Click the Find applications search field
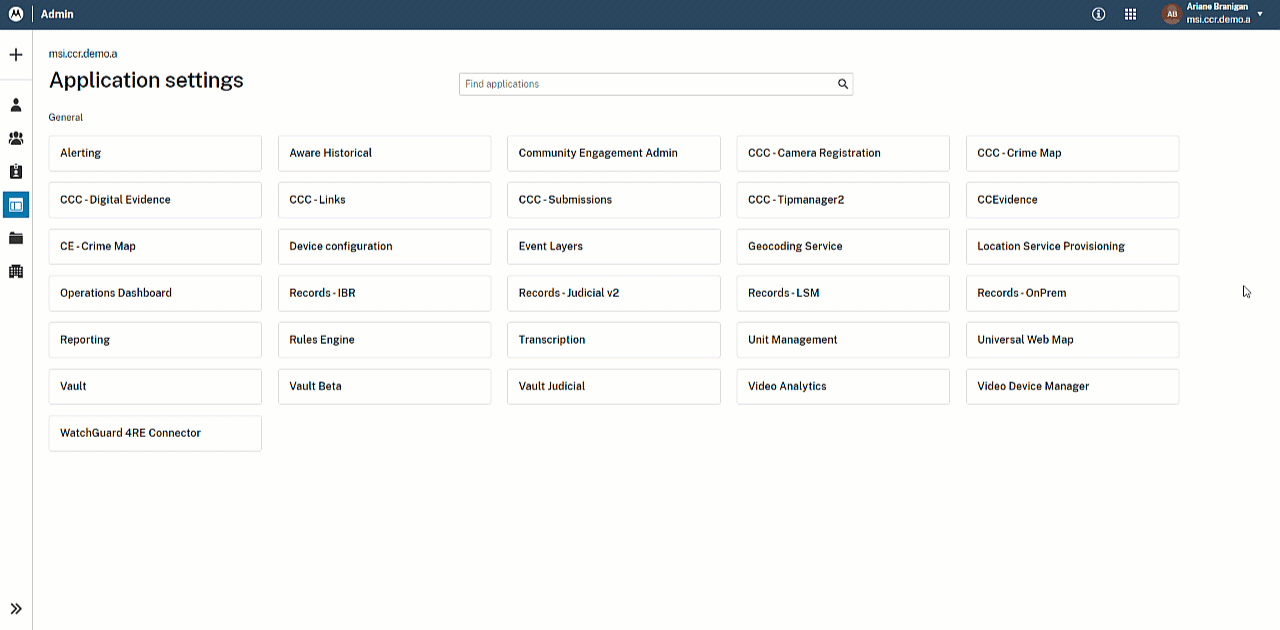 (645, 85)
